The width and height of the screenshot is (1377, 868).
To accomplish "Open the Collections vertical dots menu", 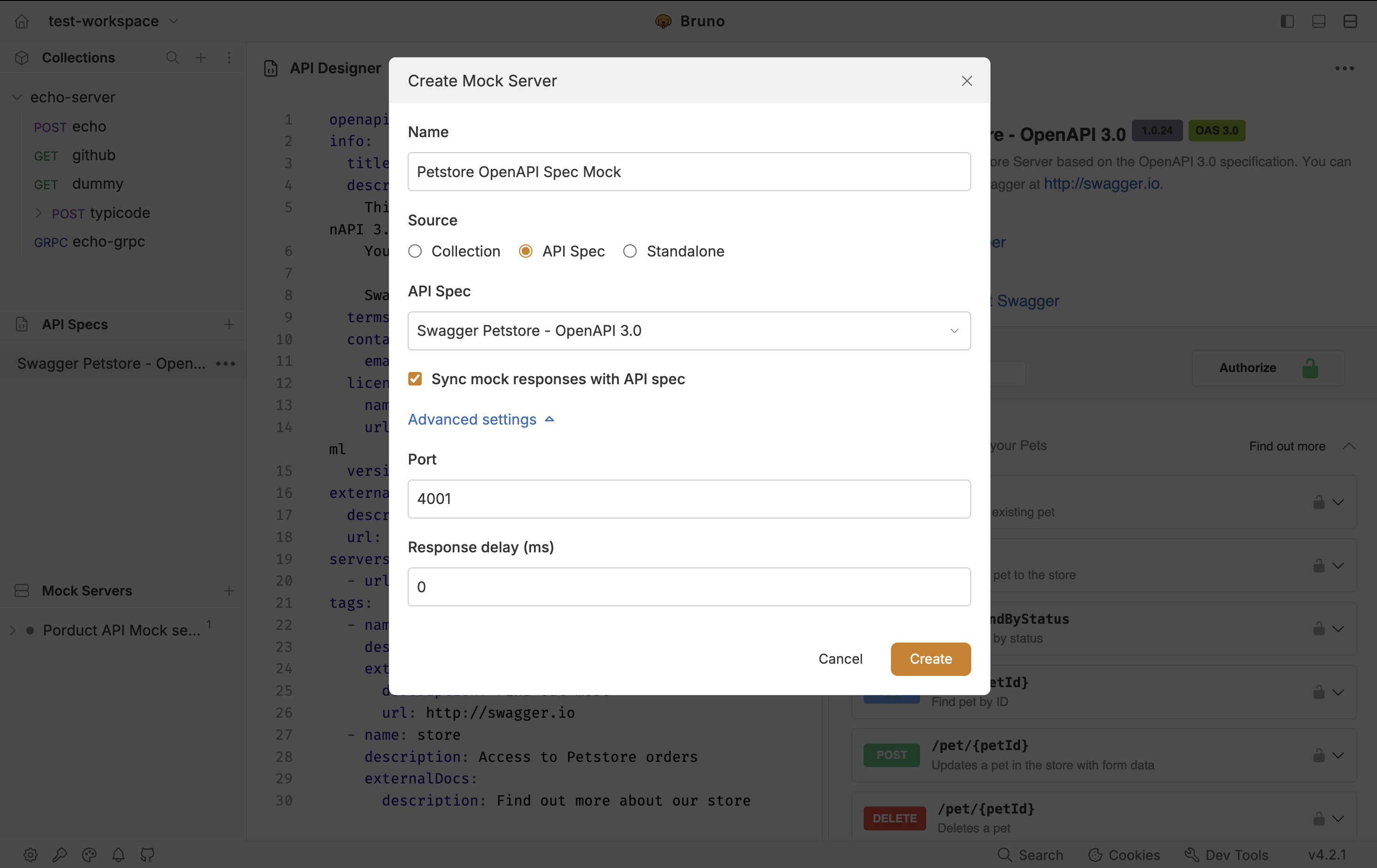I will 229,57.
